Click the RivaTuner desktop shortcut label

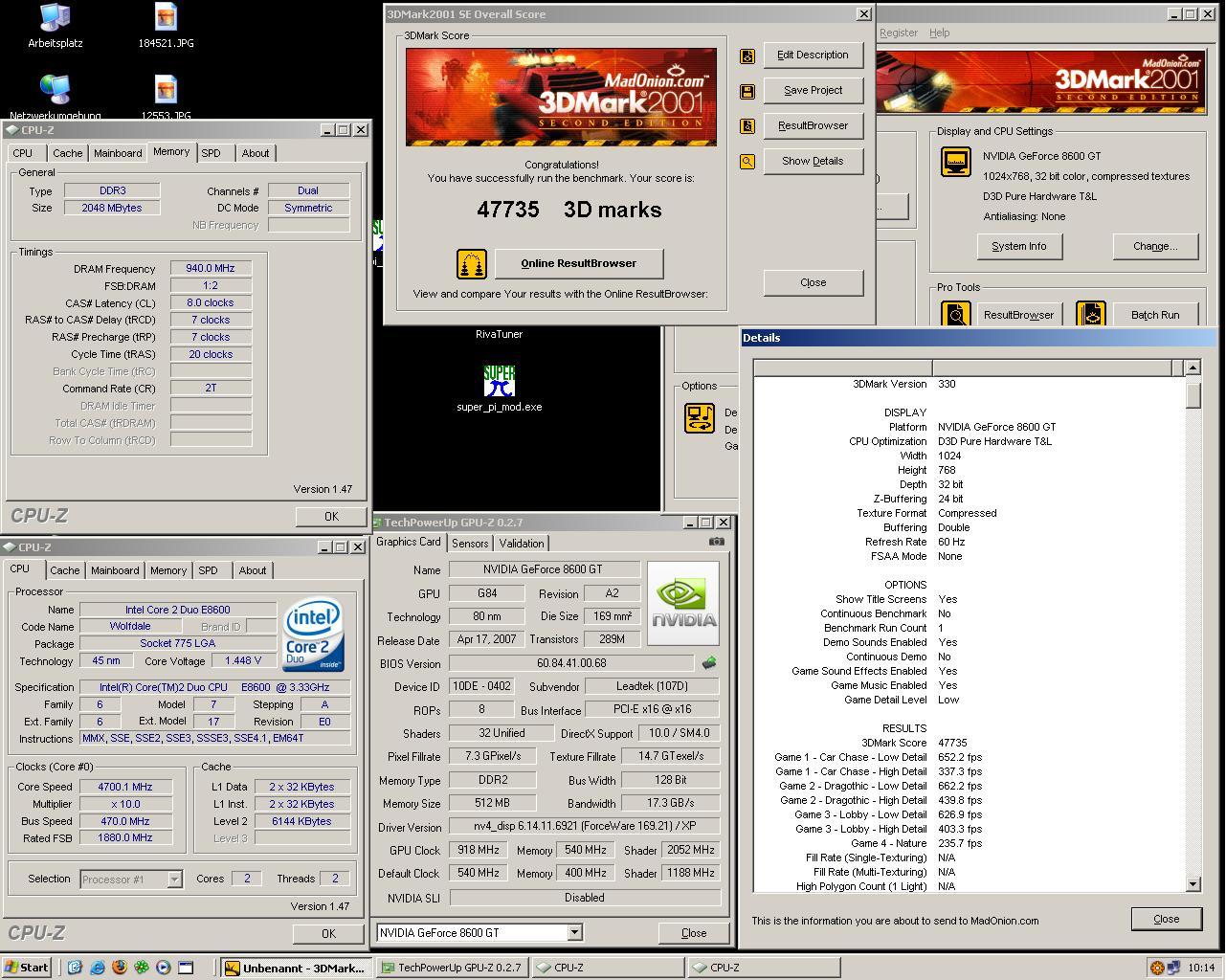click(499, 334)
